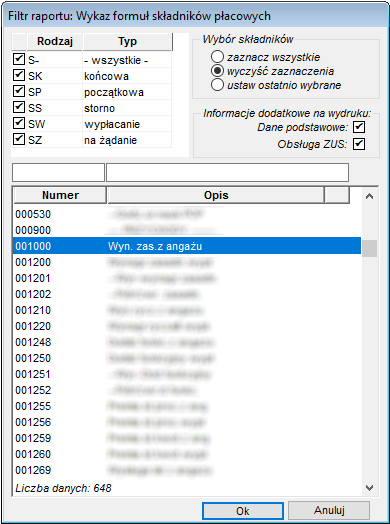390x524 pixels.
Task: Select row number 001220
Action: click(187, 326)
